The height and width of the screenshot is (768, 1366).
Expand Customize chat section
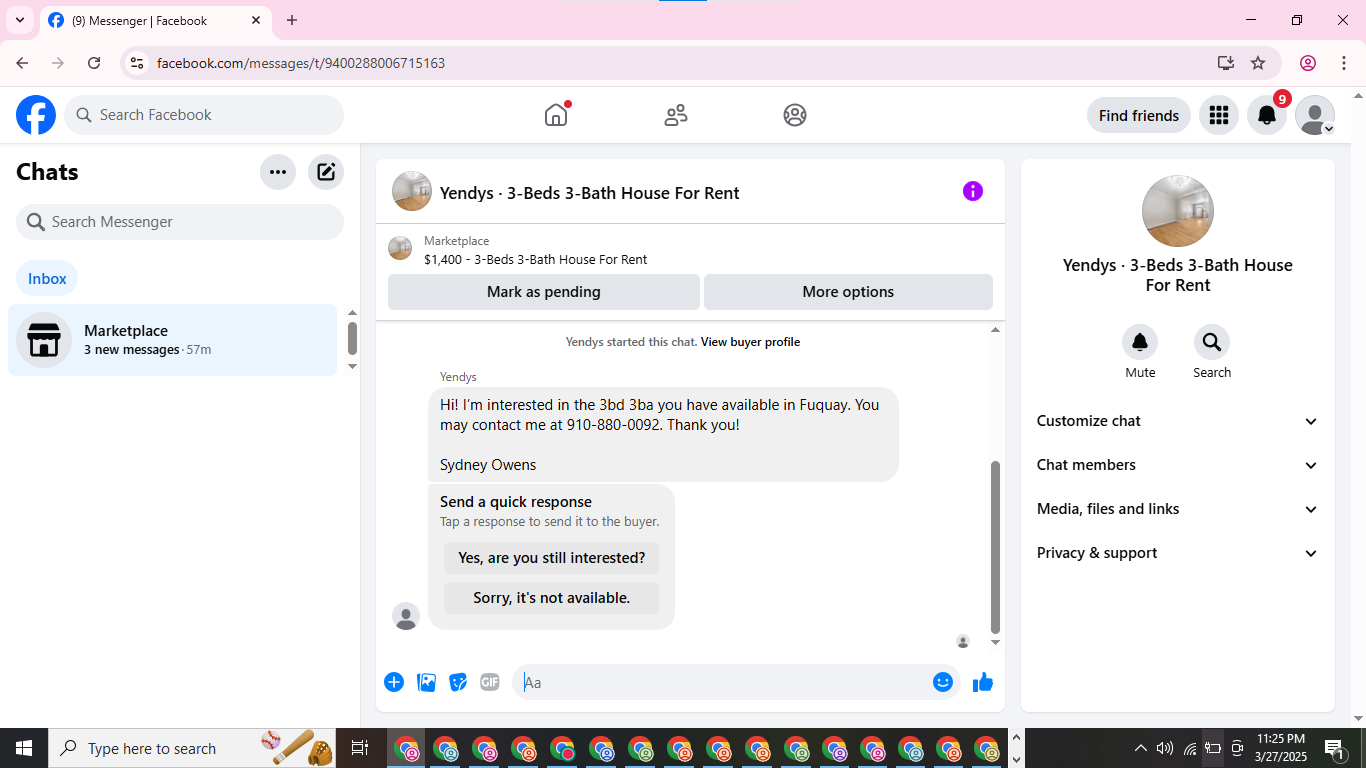pos(1178,421)
